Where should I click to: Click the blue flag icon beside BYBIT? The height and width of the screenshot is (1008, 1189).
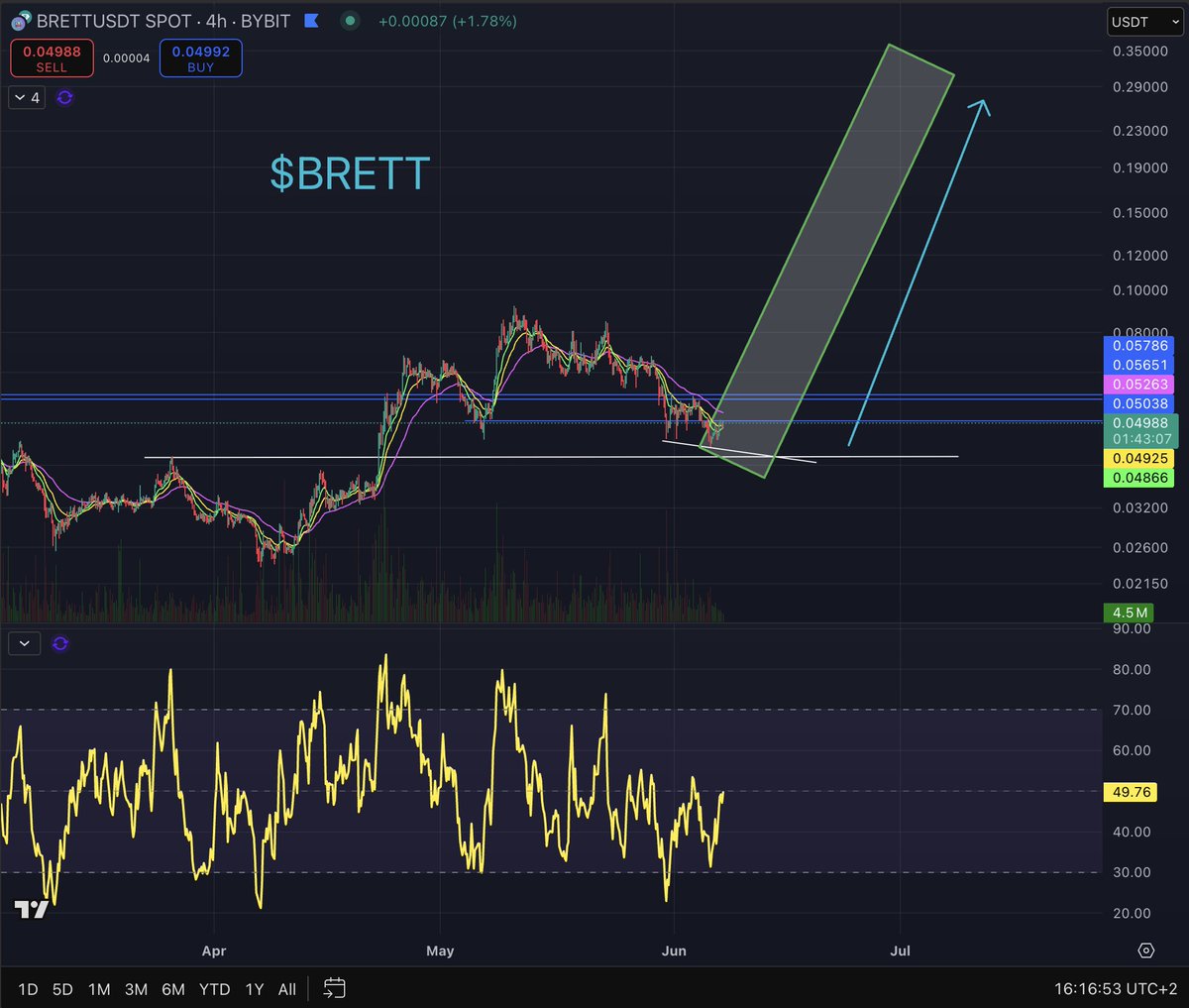311,21
